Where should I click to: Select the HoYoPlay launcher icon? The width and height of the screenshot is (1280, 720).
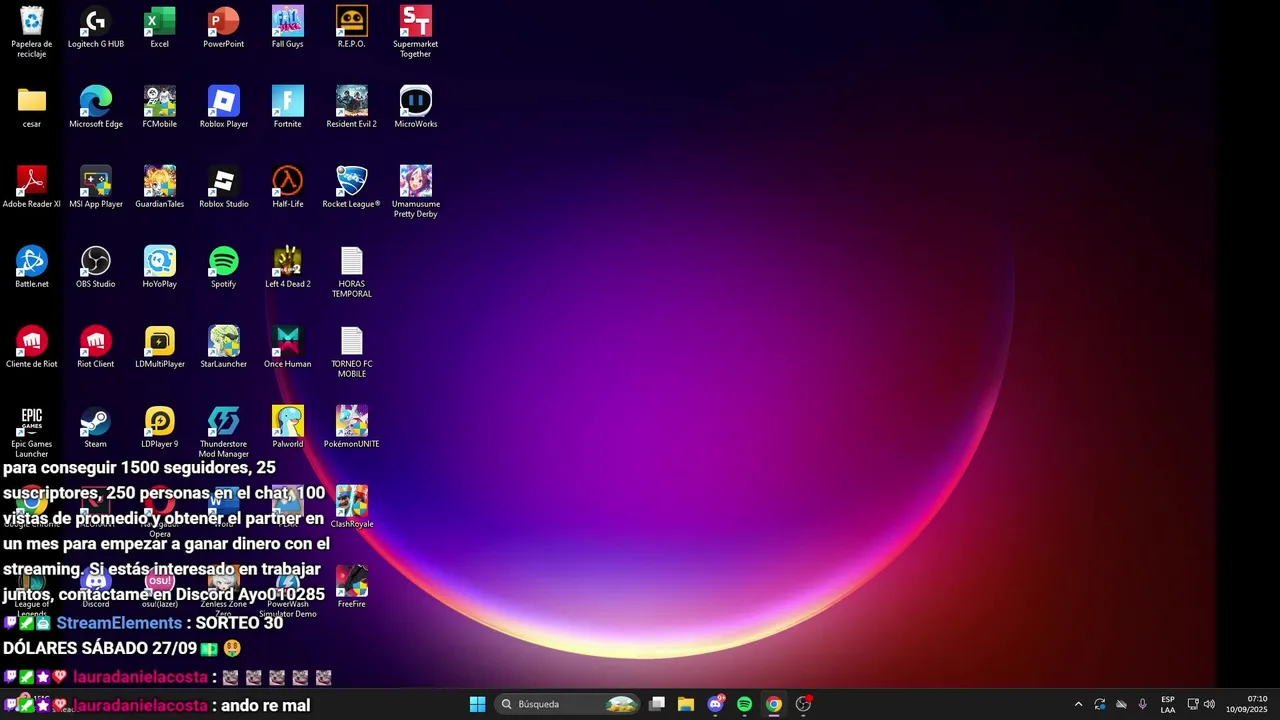click(x=160, y=268)
